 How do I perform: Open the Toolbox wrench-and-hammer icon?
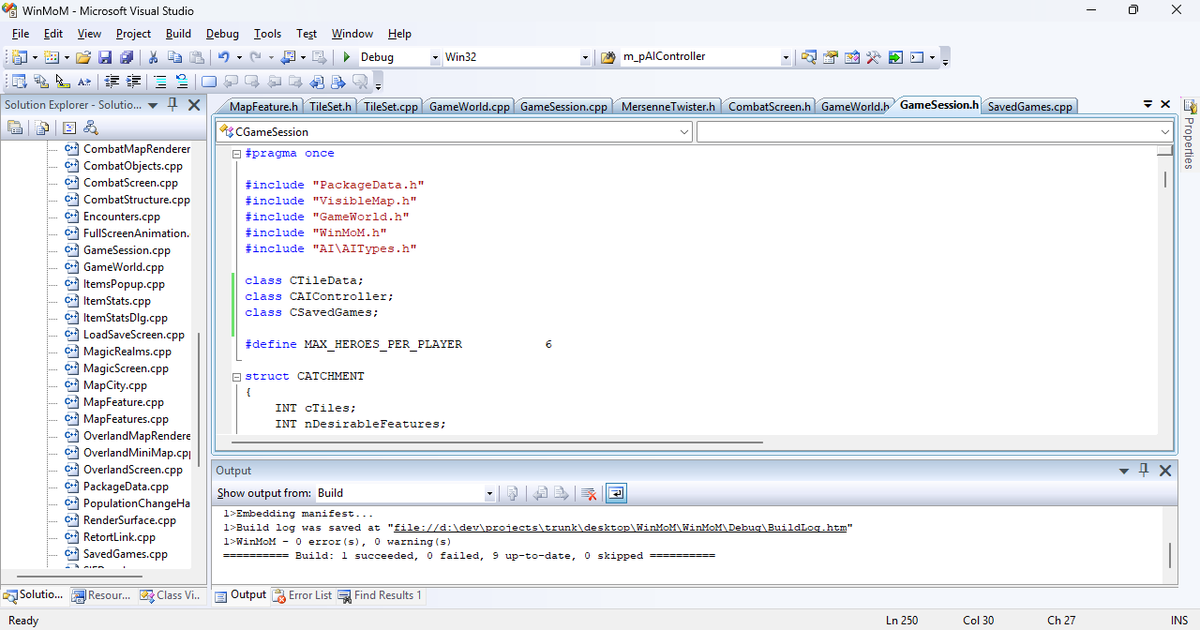point(873,57)
